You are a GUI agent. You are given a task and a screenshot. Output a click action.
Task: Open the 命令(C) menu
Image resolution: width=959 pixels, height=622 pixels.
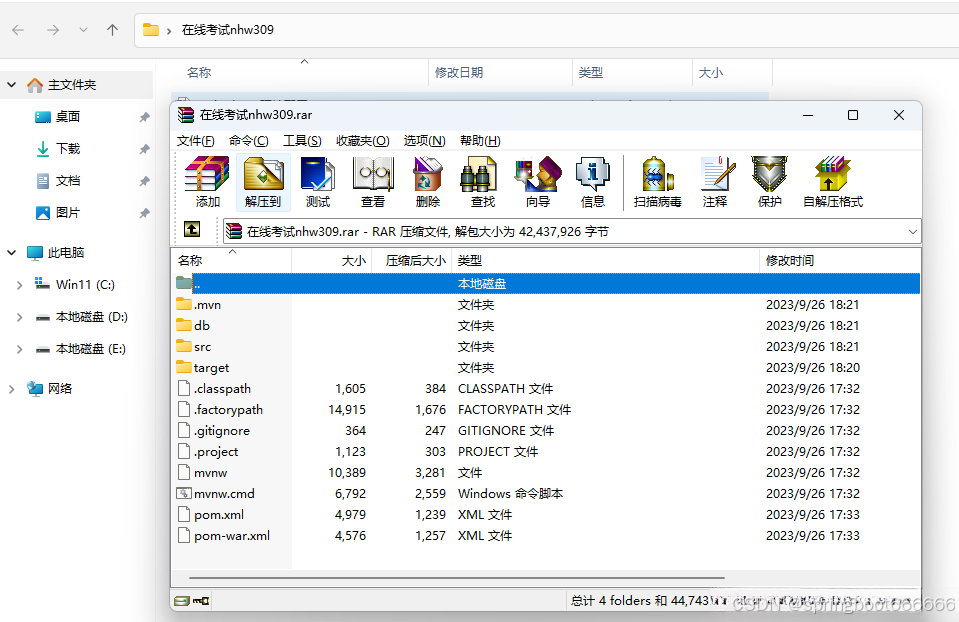click(248, 141)
